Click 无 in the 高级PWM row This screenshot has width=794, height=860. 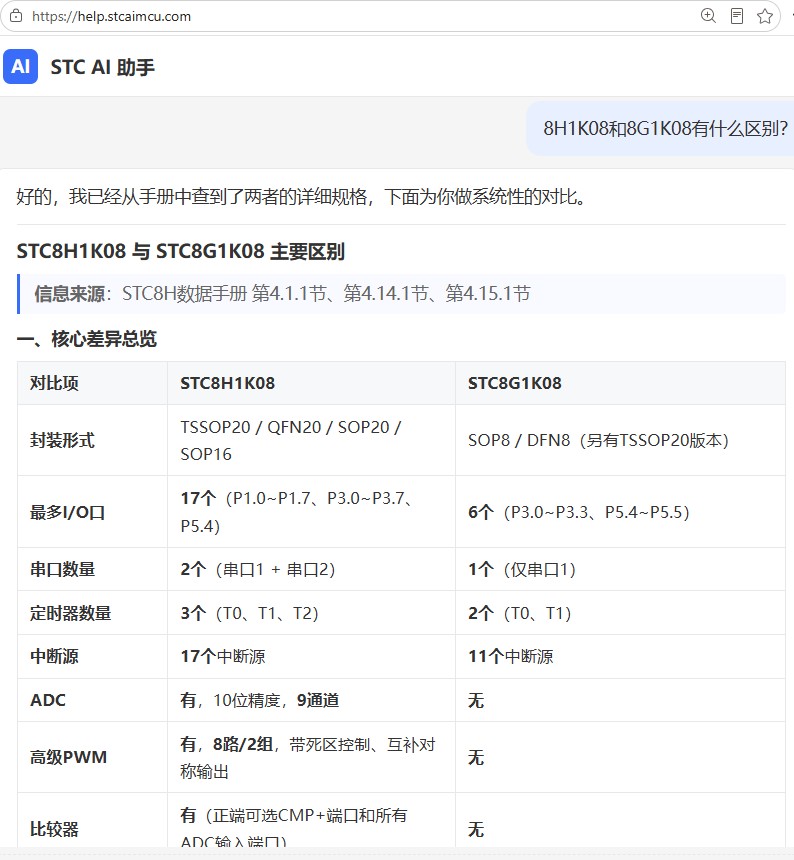tap(476, 757)
